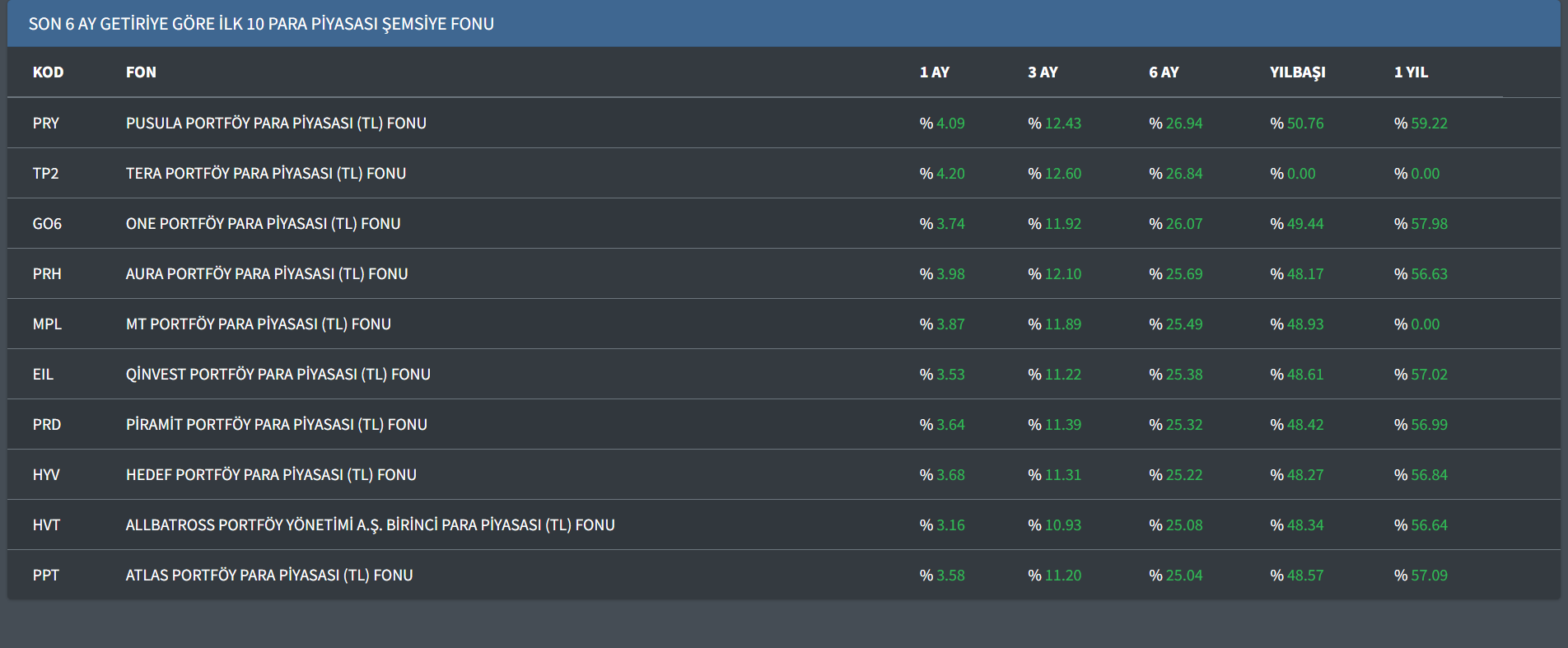Image resolution: width=1568 pixels, height=648 pixels.
Task: Select One Portföy Para Piyasası fund name
Action: (x=263, y=224)
